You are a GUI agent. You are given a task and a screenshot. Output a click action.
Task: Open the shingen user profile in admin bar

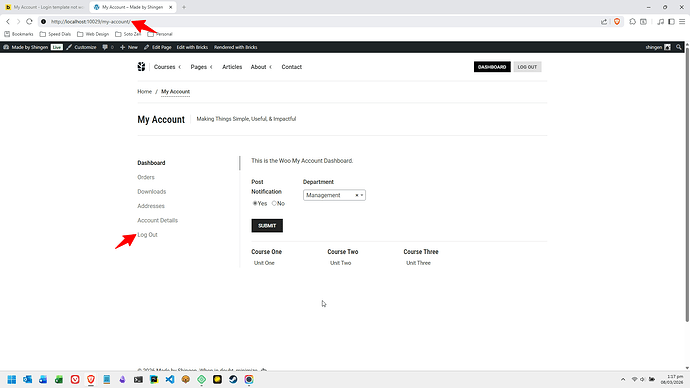click(x=658, y=47)
